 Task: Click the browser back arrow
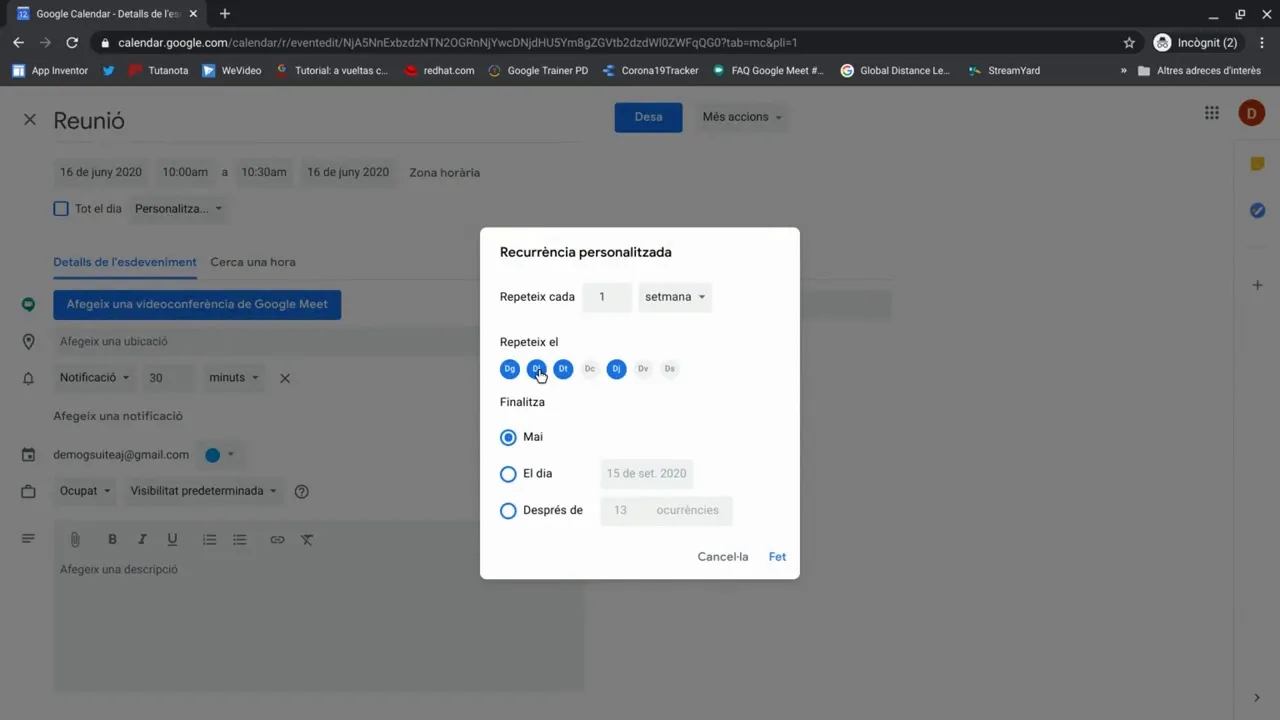pyautogui.click(x=18, y=43)
